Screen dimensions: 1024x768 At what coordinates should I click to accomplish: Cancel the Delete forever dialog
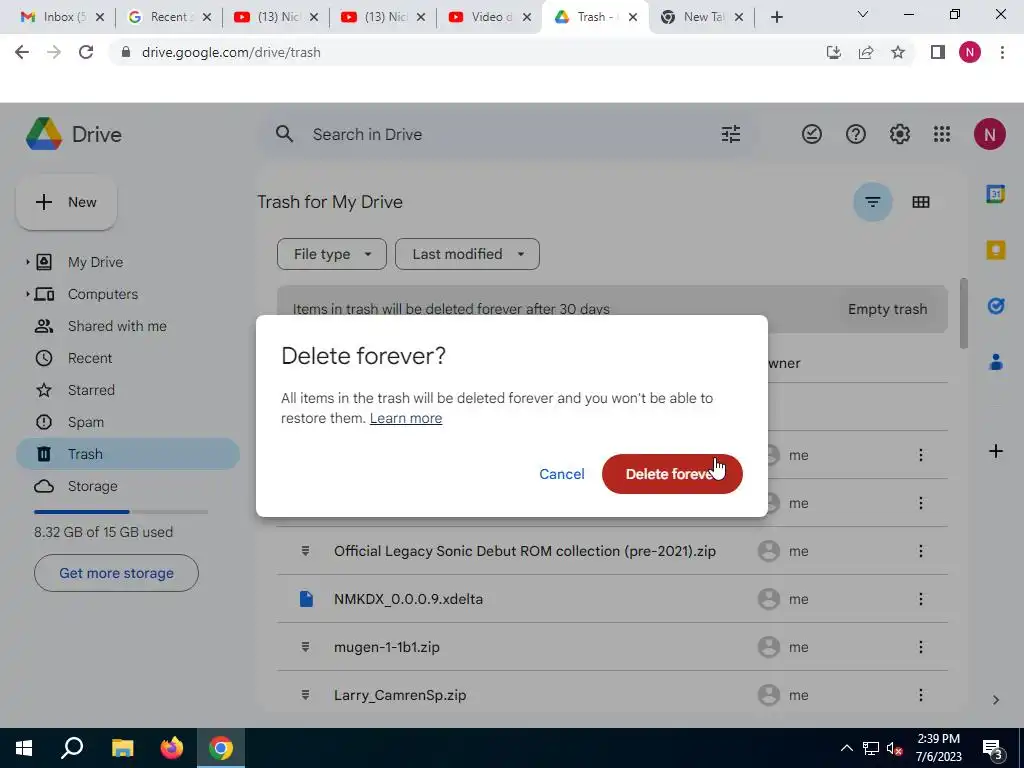[562, 474]
